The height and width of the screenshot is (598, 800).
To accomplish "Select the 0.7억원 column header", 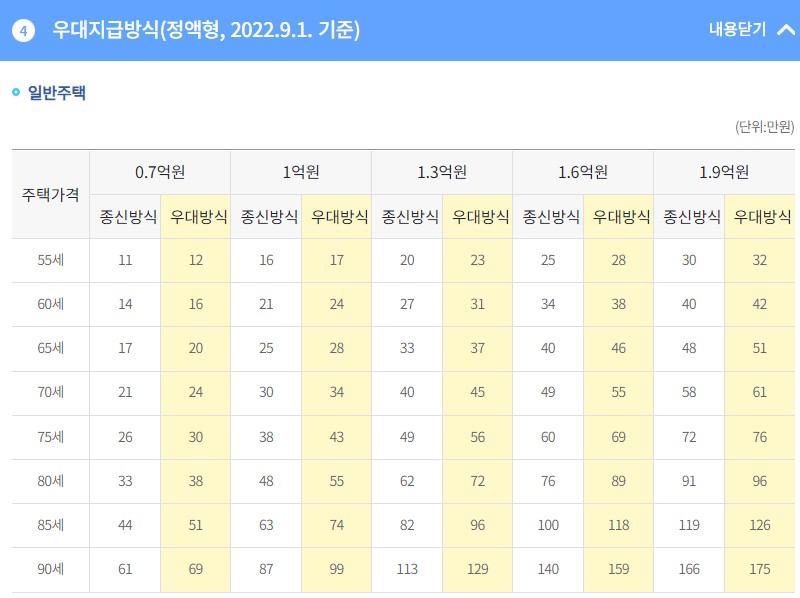I will (x=160, y=172).
